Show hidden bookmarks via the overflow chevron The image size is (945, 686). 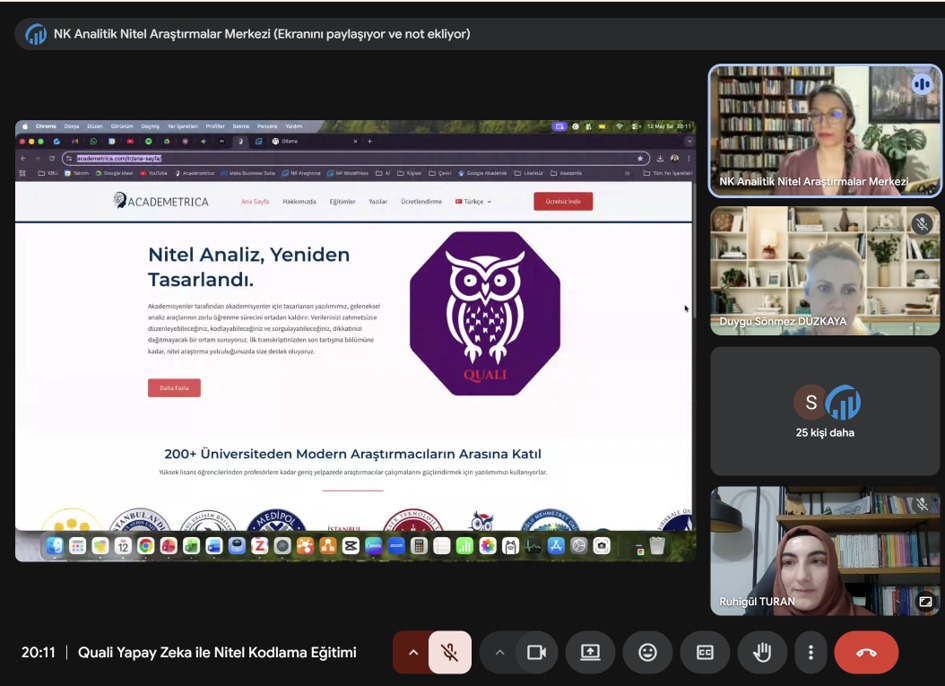tap(627, 173)
